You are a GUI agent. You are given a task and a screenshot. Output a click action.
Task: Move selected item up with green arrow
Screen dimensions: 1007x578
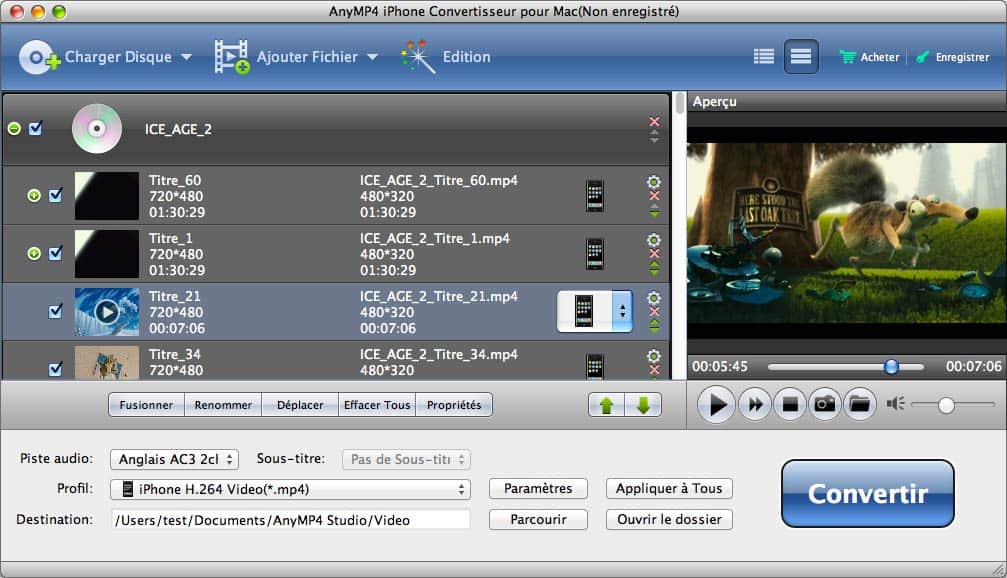click(606, 405)
